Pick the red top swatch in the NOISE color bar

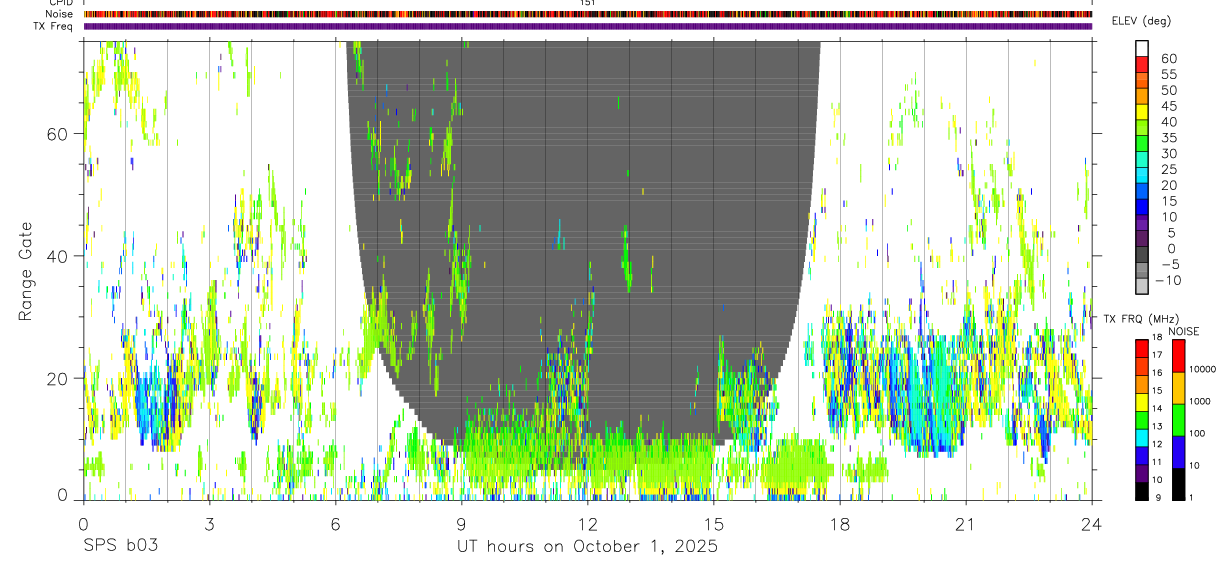point(1178,355)
